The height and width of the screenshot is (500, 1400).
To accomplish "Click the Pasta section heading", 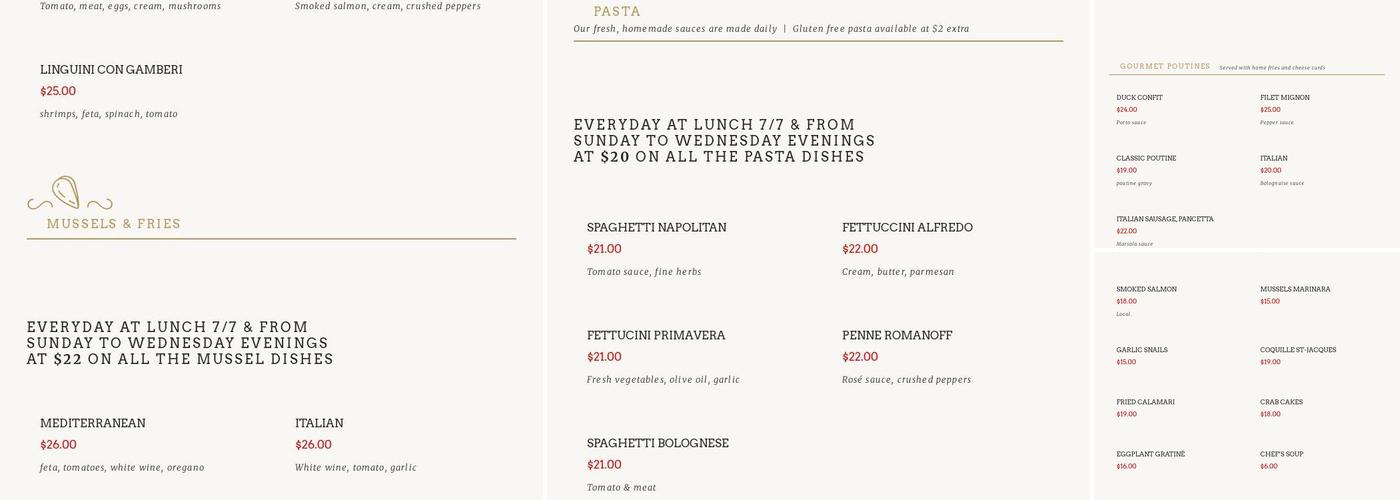I will (617, 12).
